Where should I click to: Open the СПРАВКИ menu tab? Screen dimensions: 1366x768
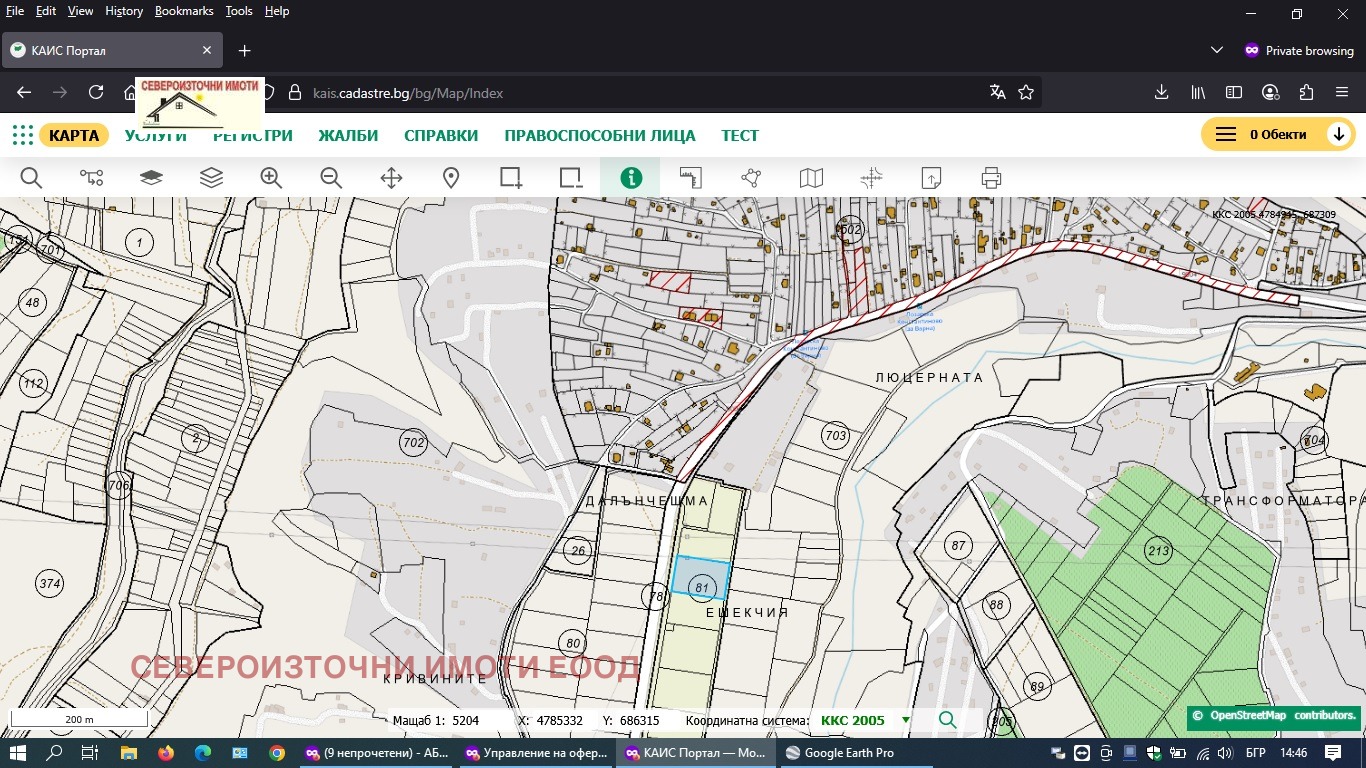tap(441, 135)
